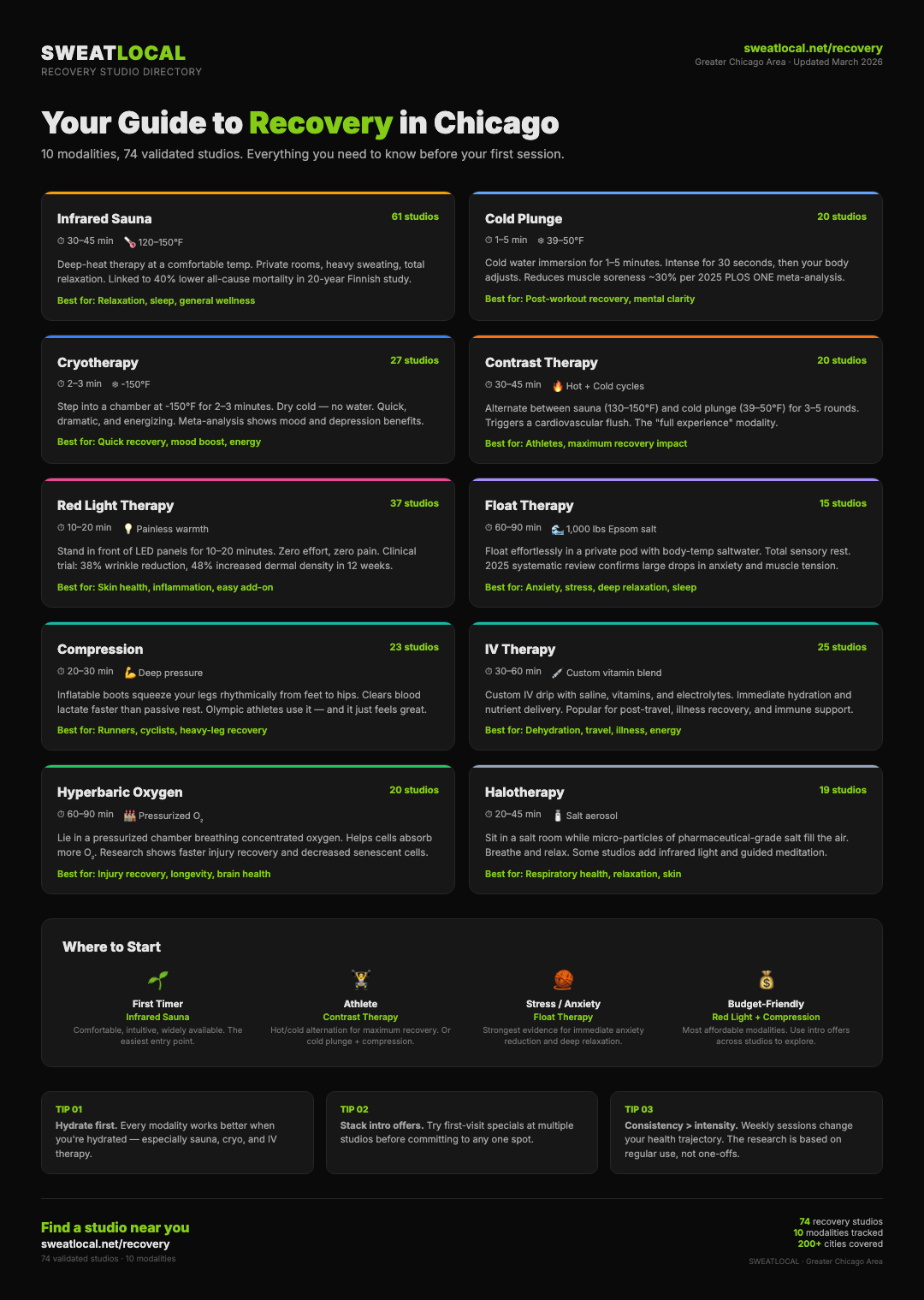Image resolution: width=924 pixels, height=1300 pixels.
Task: Click the Hyperbaric Oxygen card heading
Action: point(120,792)
